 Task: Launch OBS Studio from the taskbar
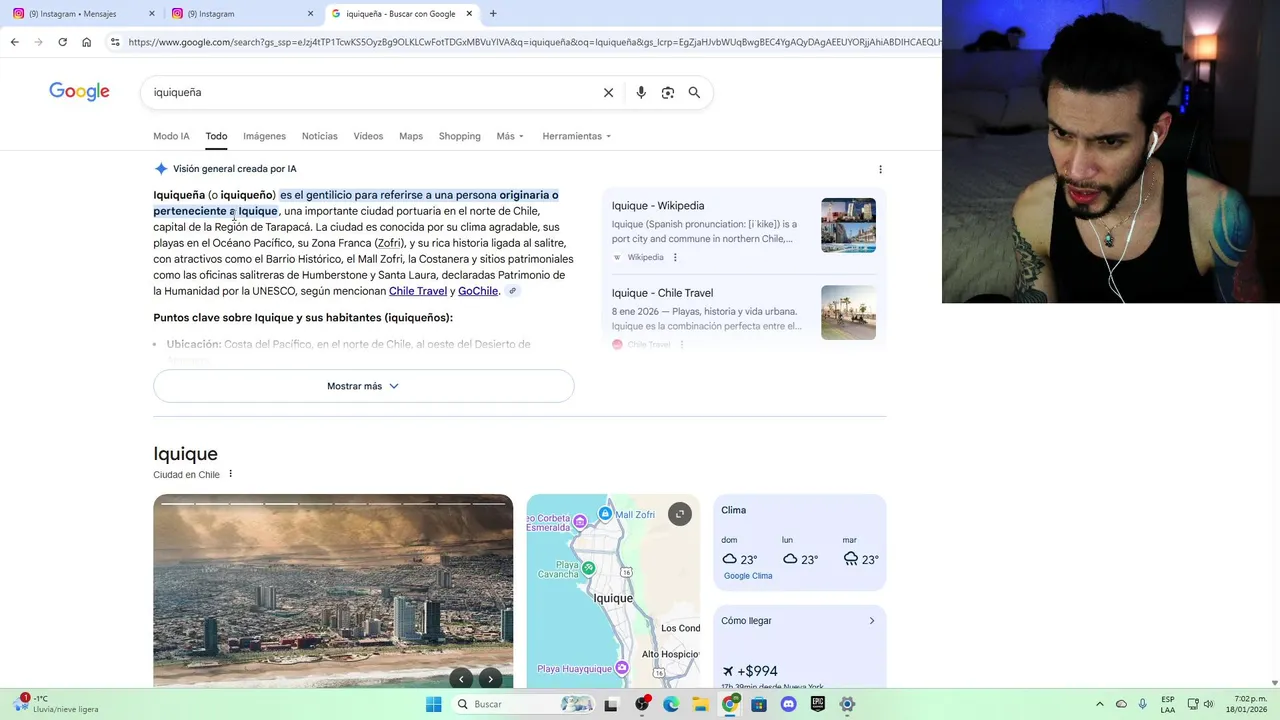(642, 704)
